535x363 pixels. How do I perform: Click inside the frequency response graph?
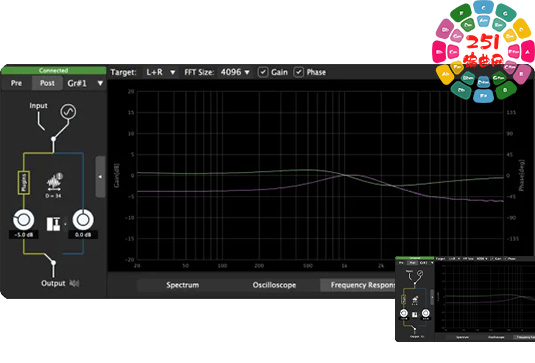(x=320, y=175)
